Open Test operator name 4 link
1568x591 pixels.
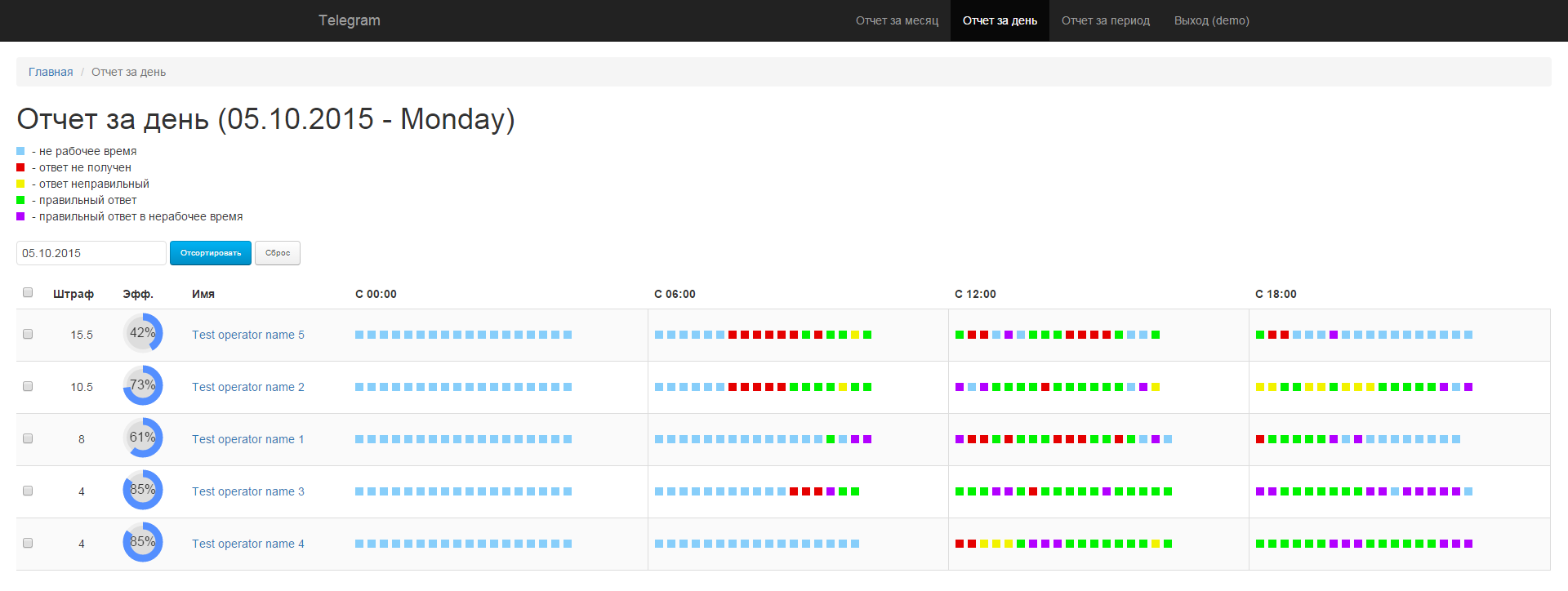click(x=248, y=544)
